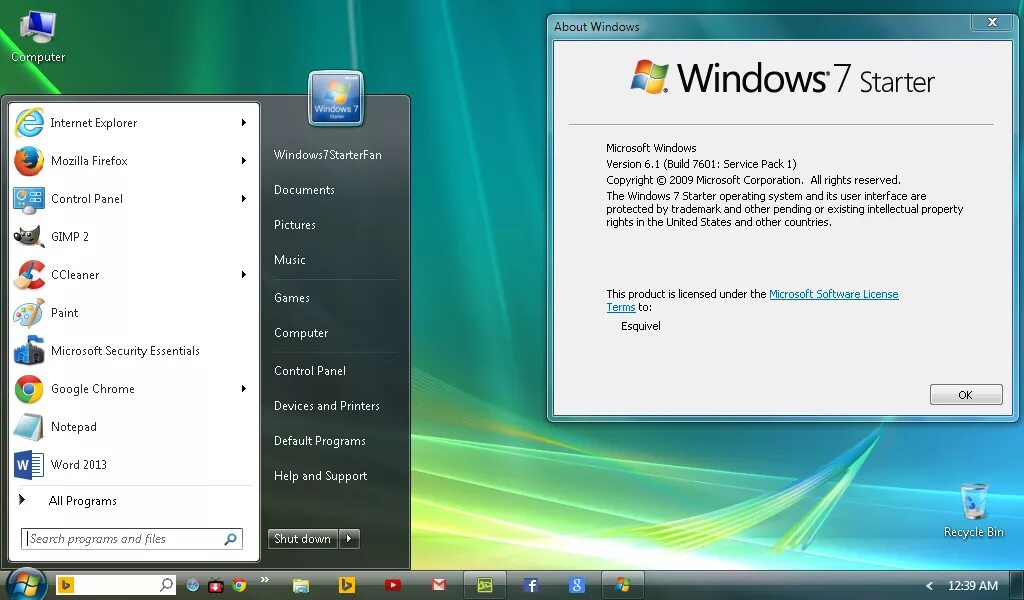Image resolution: width=1024 pixels, height=600 pixels.
Task: Open Chrome from the quick launch bar
Action: 240,586
